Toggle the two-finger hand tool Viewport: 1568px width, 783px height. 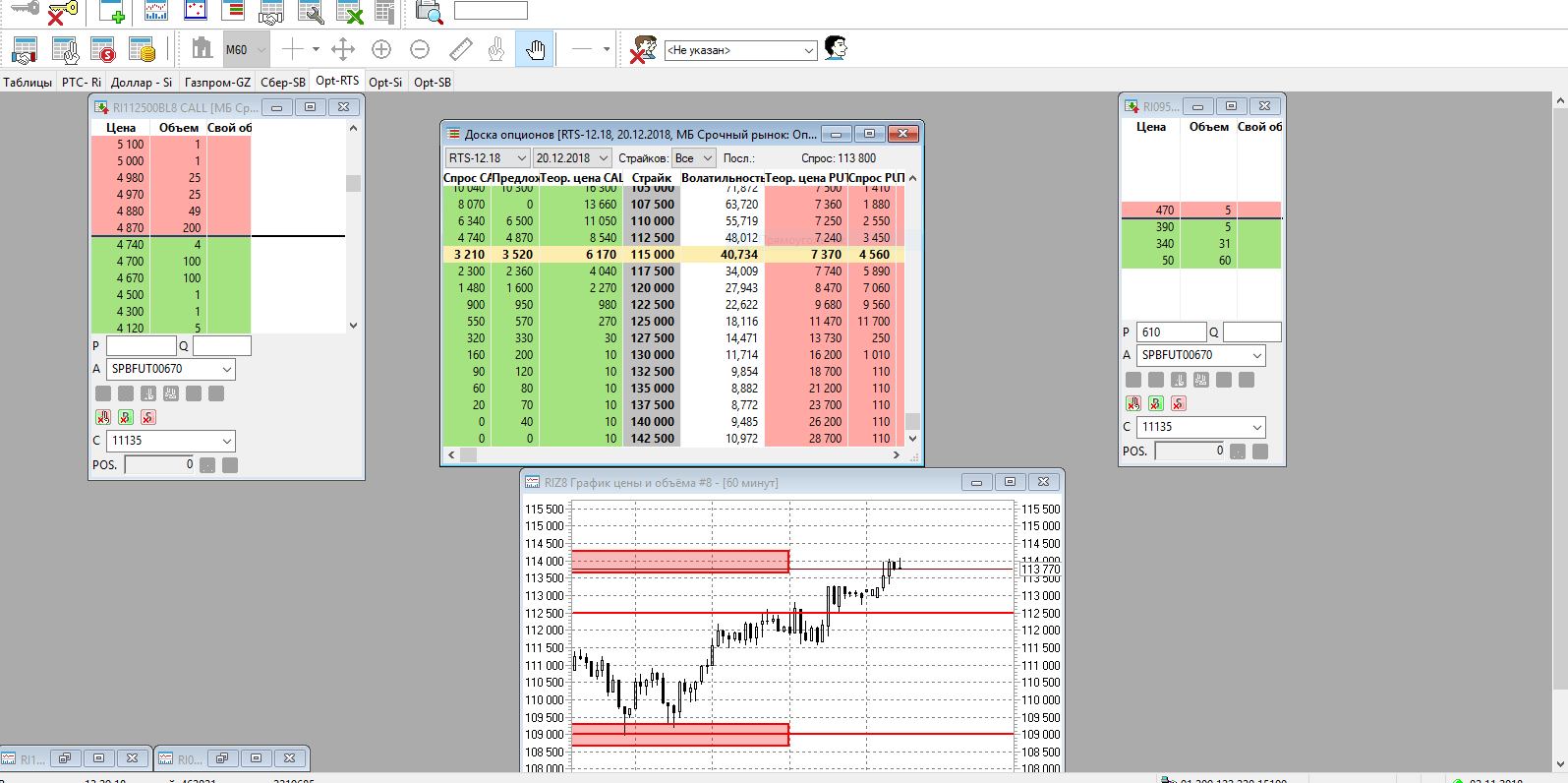pyautogui.click(x=497, y=49)
